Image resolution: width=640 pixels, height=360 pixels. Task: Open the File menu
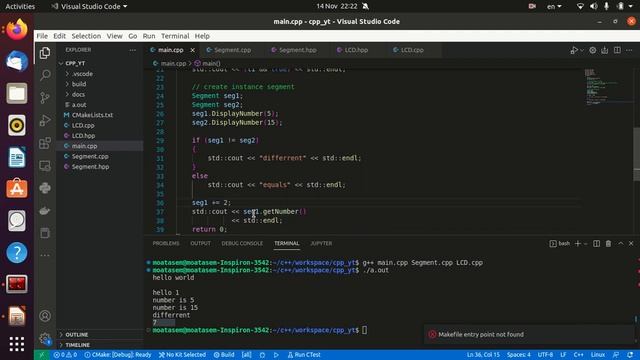tap(42, 36)
